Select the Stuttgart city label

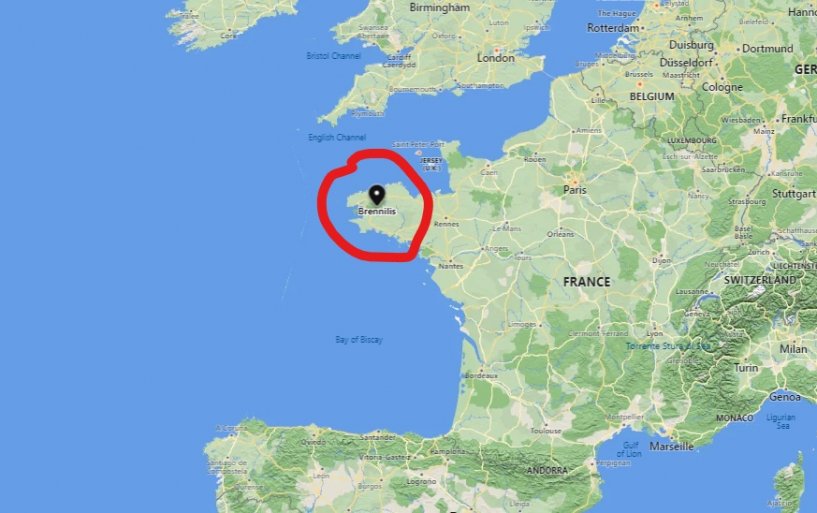click(x=794, y=194)
